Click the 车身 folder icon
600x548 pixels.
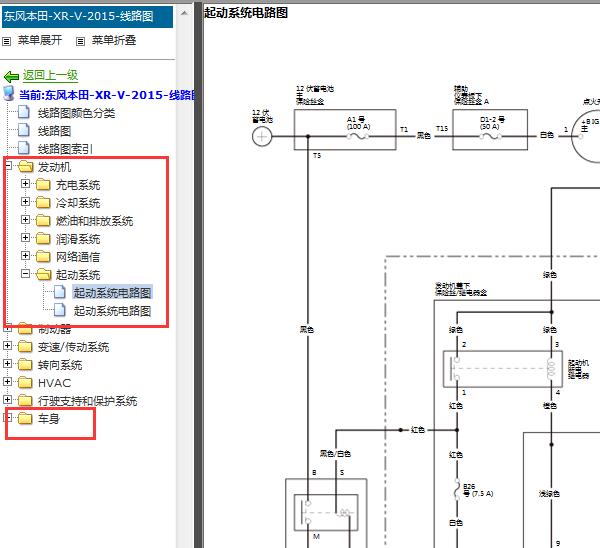(25, 418)
